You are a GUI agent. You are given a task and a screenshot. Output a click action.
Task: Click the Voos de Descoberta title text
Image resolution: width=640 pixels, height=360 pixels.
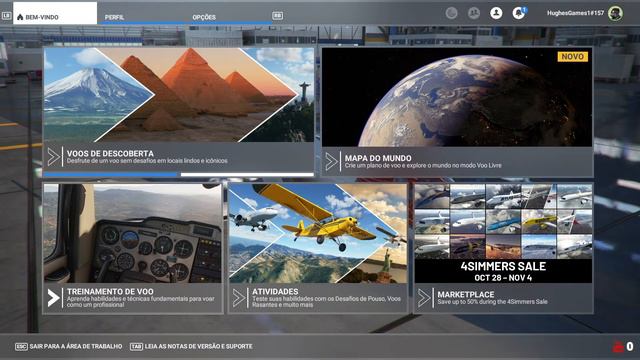tap(110, 153)
